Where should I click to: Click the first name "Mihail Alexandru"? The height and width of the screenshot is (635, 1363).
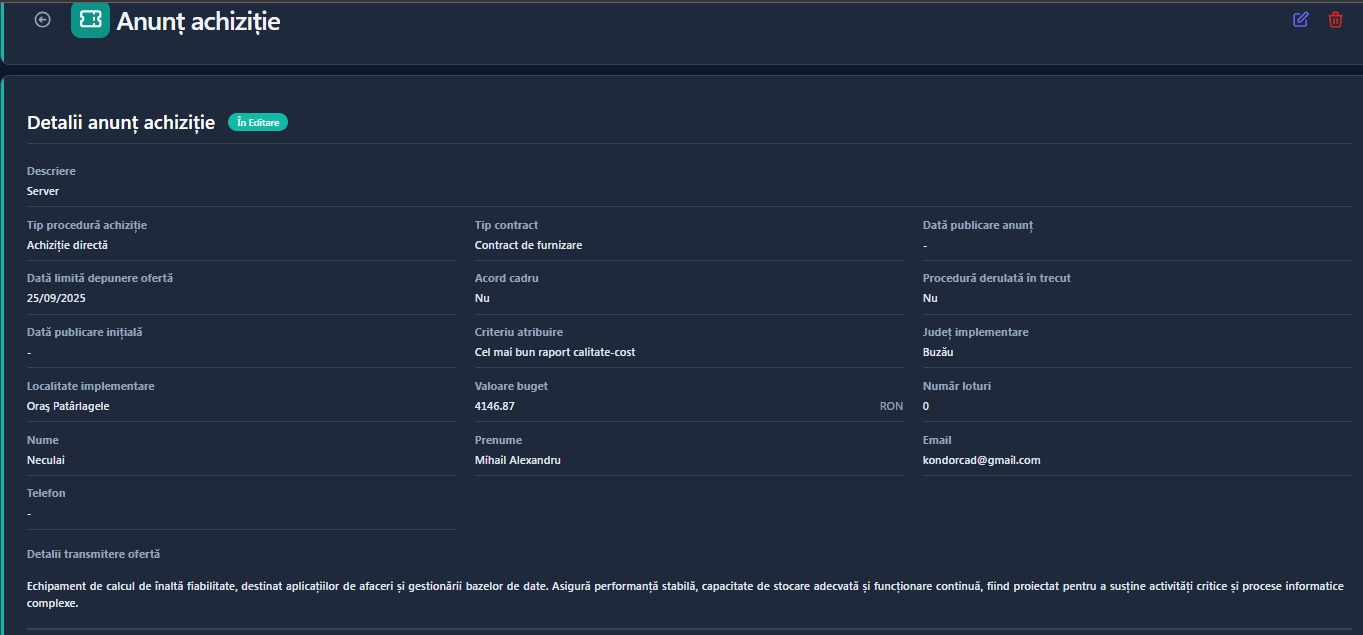click(x=517, y=460)
